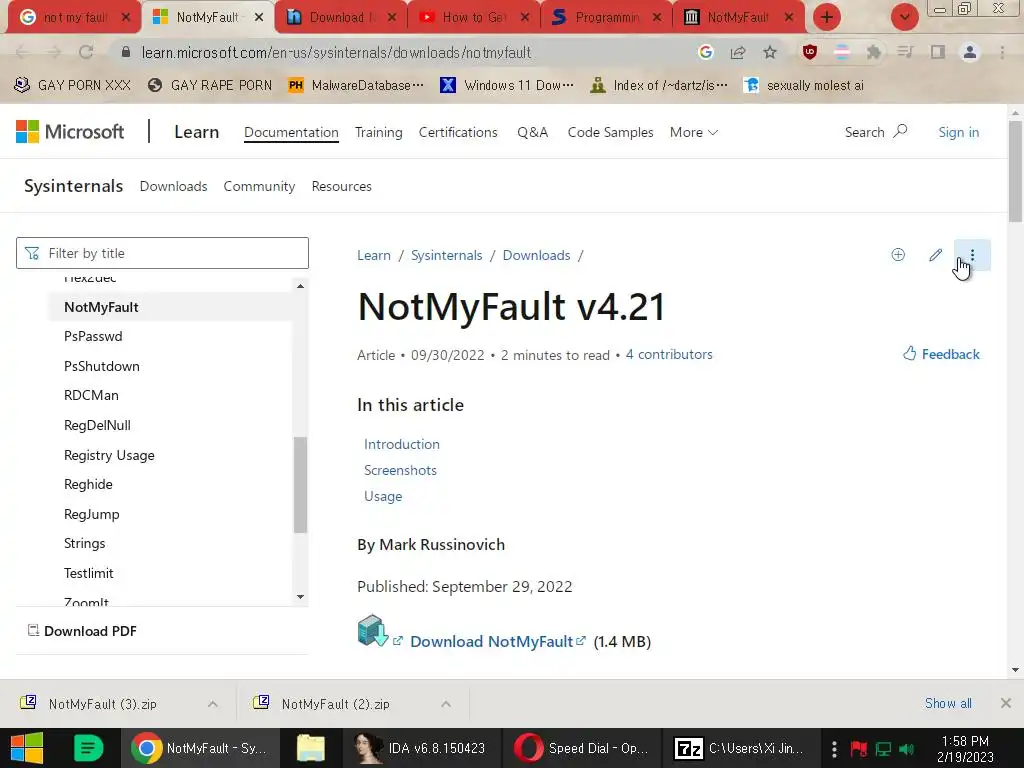
Task: Open NotMyFault (2).zip download item
Action: click(336, 704)
